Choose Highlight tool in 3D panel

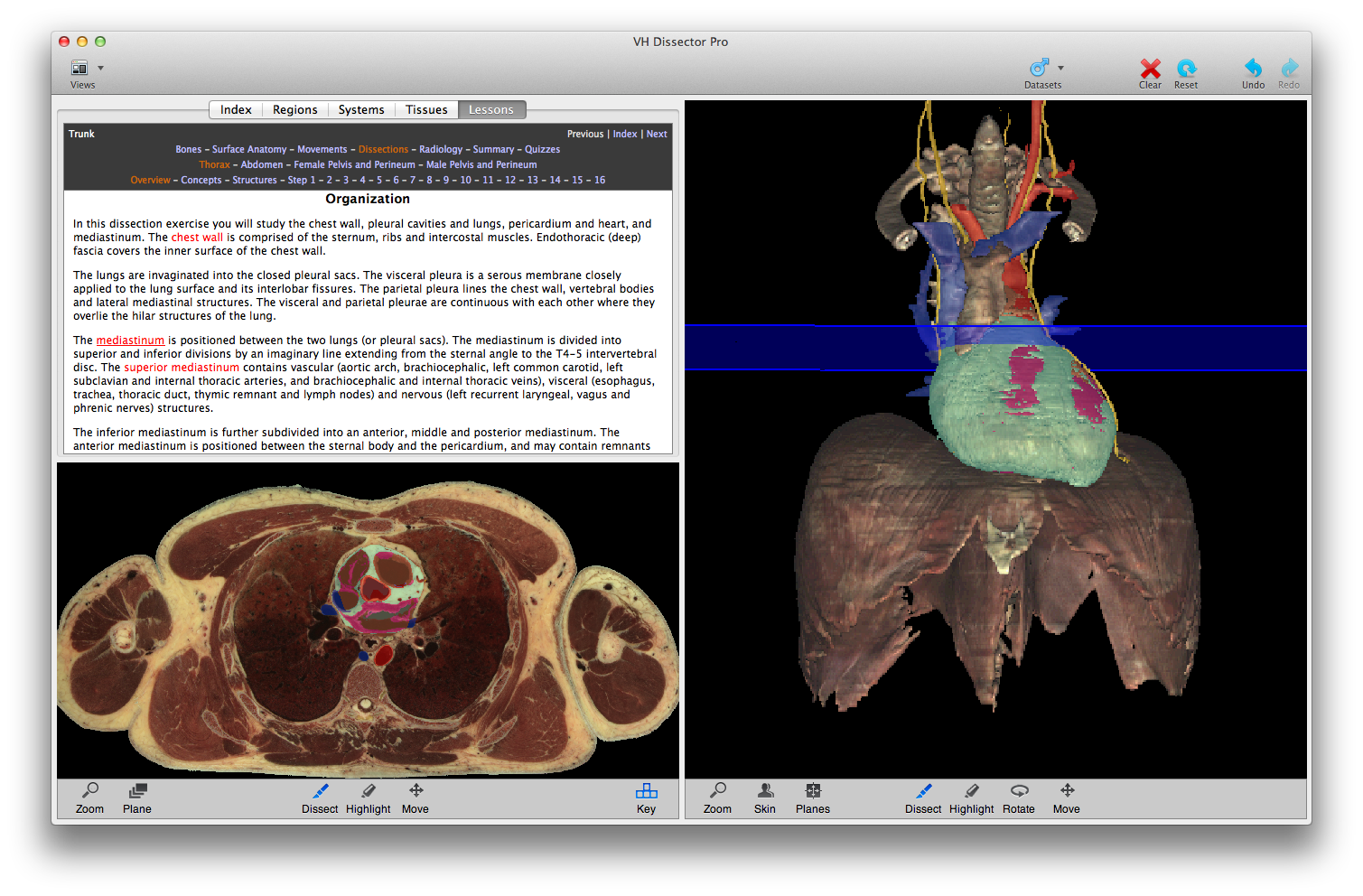pyautogui.click(x=971, y=798)
